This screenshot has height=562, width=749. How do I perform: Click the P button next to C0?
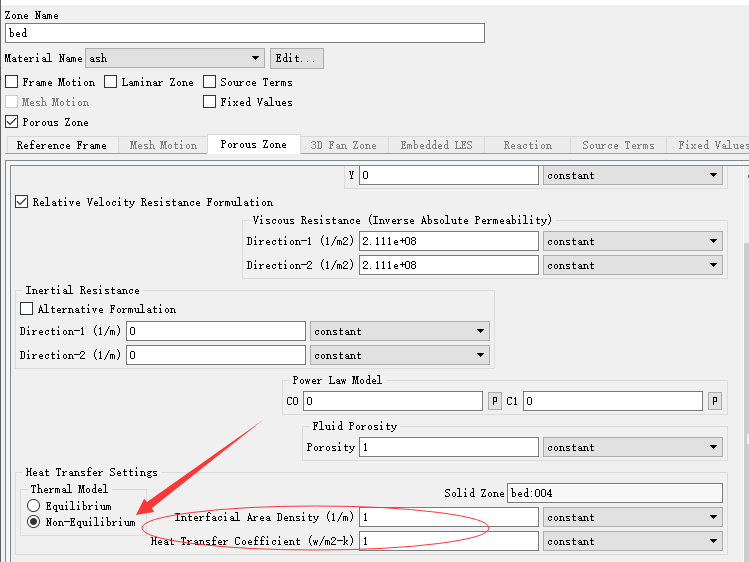(494, 401)
